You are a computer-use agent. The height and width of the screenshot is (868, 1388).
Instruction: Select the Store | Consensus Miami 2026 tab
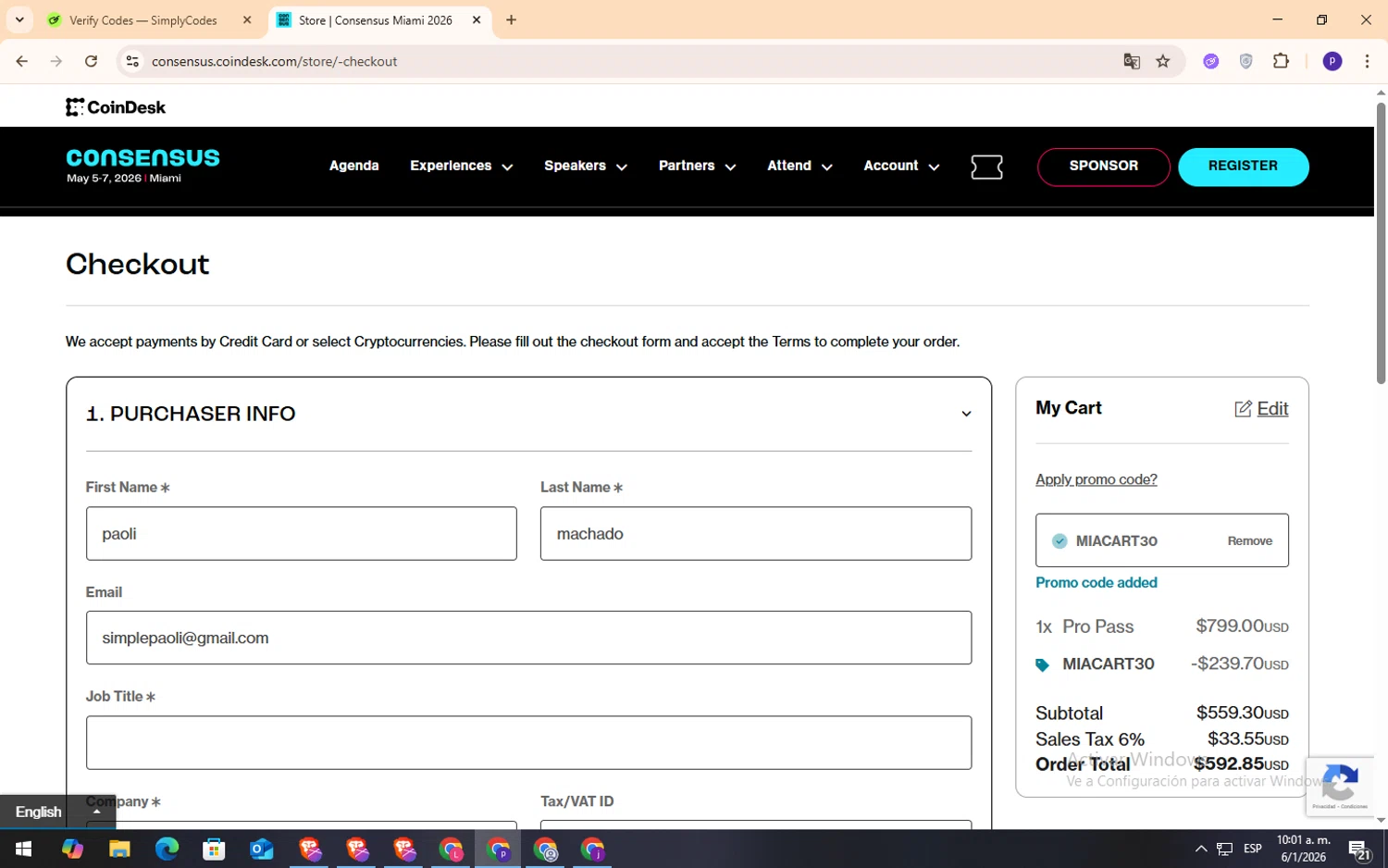375,20
